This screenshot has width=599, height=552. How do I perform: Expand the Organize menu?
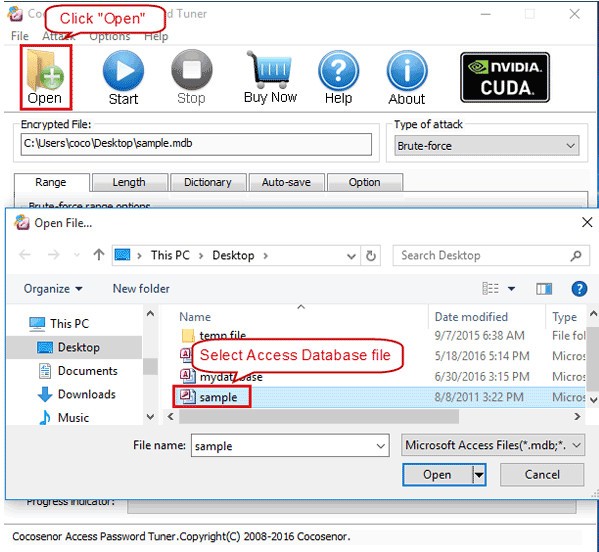53,289
